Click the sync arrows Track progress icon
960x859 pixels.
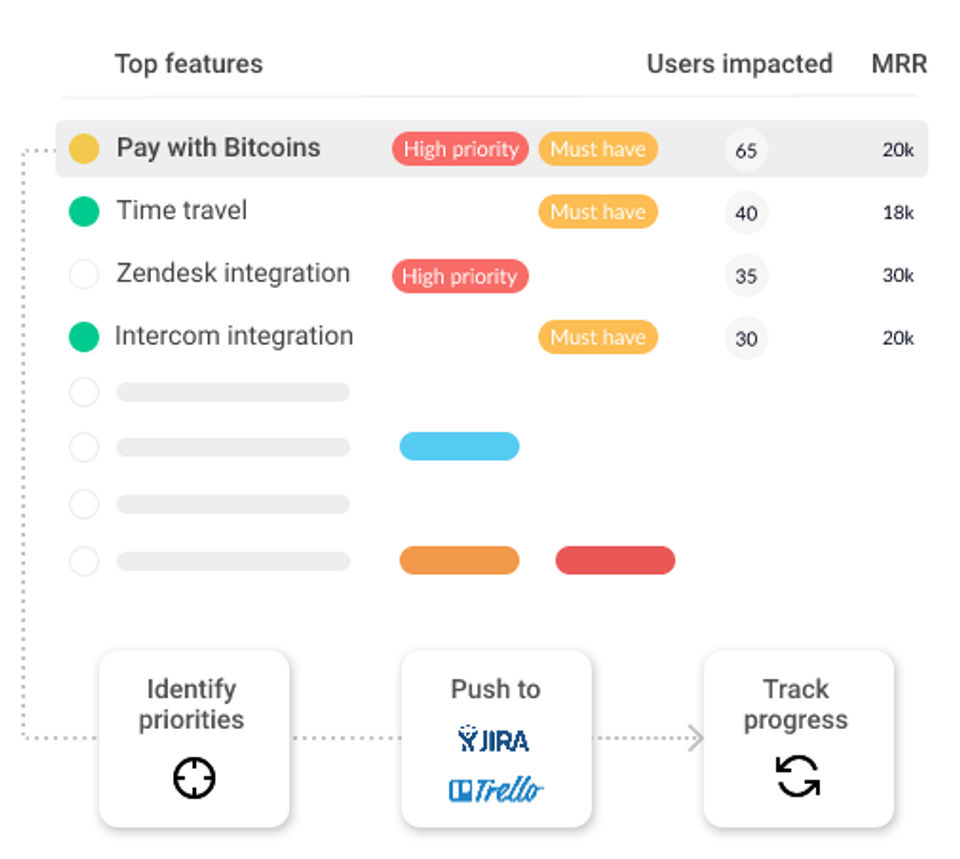point(797,776)
